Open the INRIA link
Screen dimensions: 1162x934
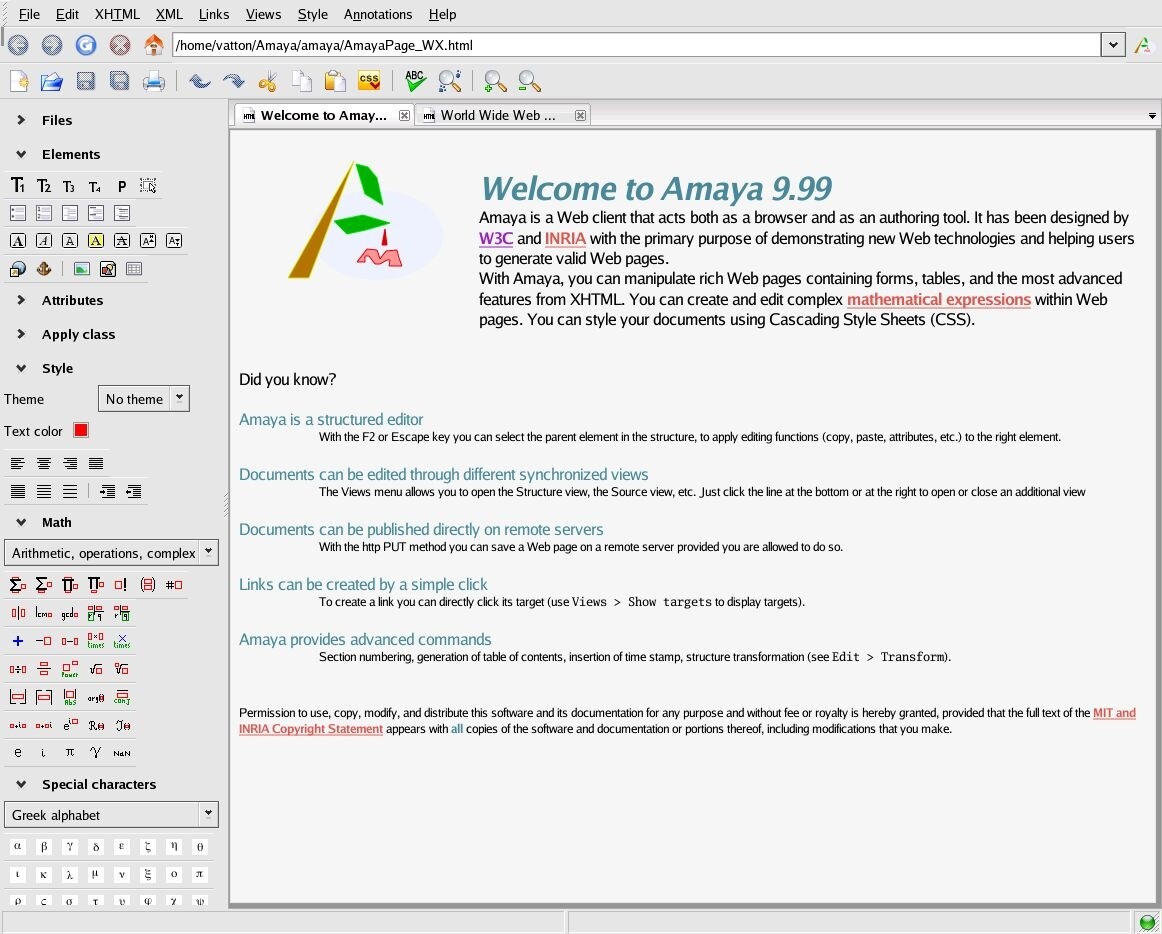565,239
